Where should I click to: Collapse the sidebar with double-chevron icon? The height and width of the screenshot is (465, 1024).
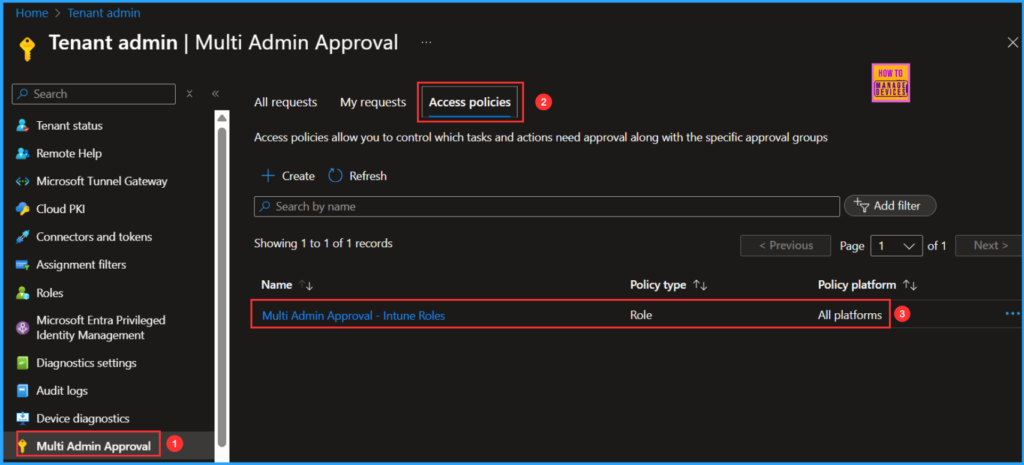215,94
